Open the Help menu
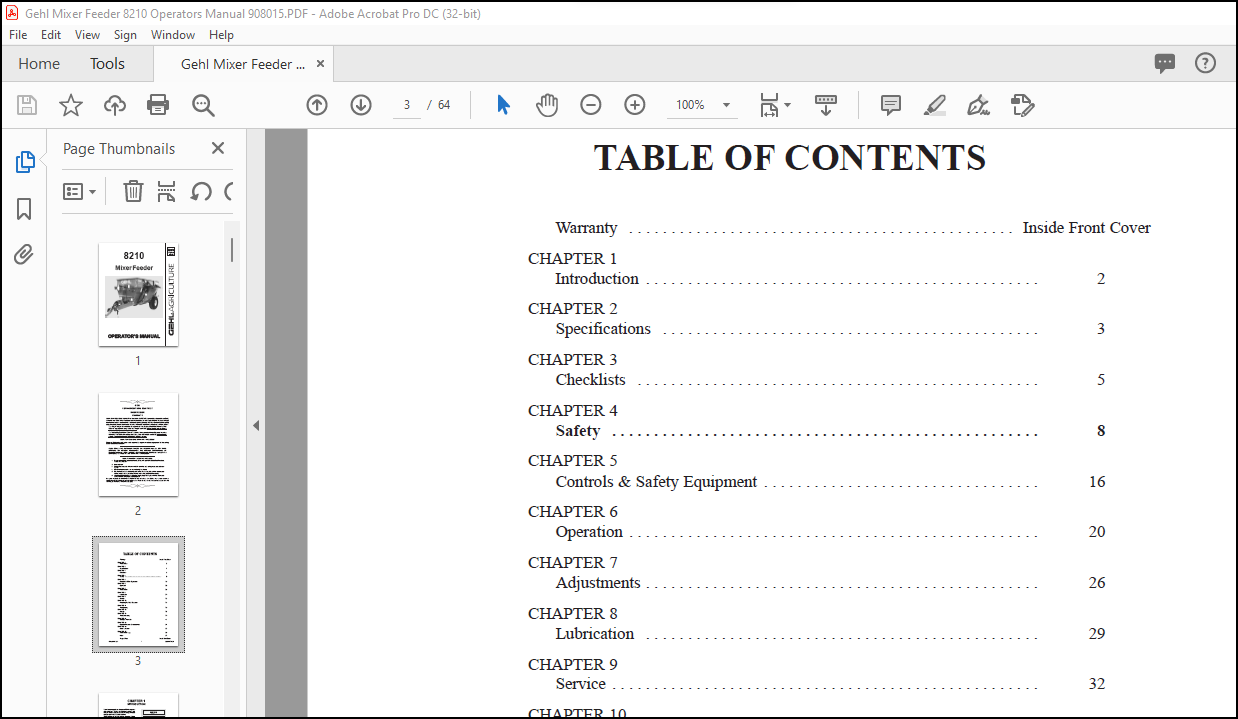Viewport: 1238px width, 719px height. point(221,34)
